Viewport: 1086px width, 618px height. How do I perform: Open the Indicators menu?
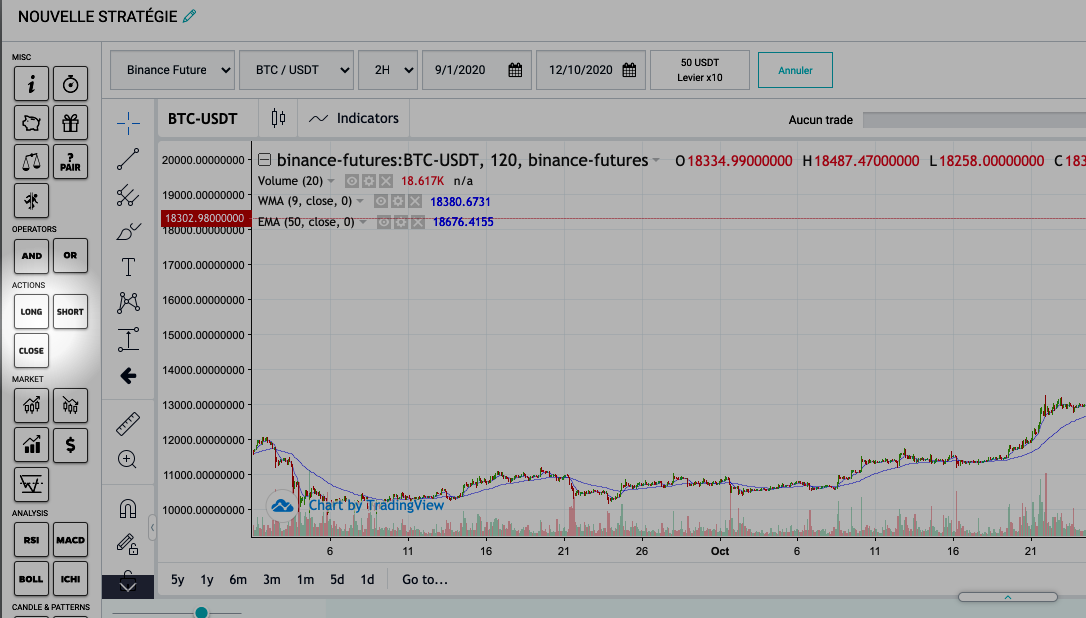coord(354,118)
